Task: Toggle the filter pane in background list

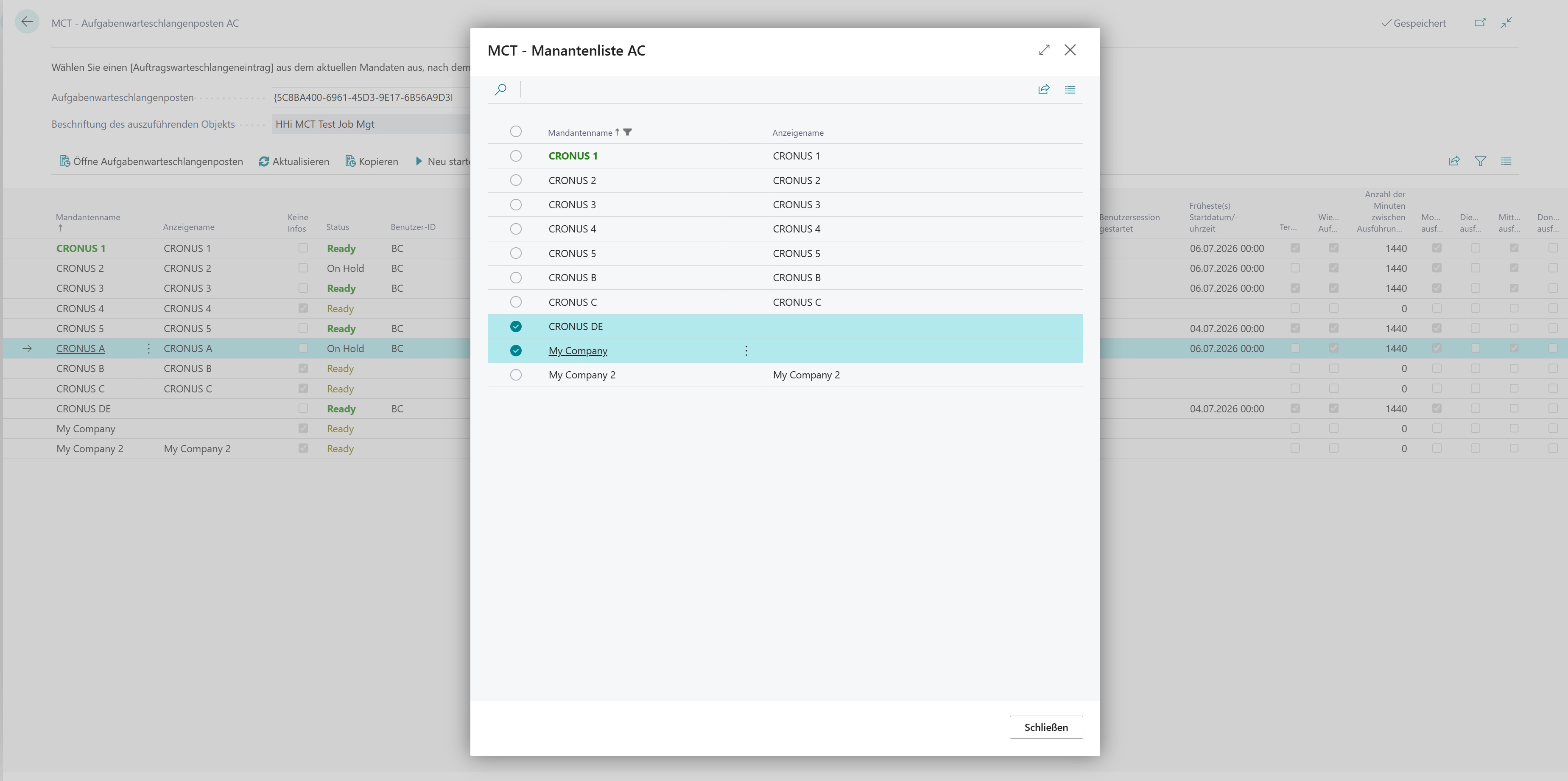Action: pyautogui.click(x=1480, y=161)
